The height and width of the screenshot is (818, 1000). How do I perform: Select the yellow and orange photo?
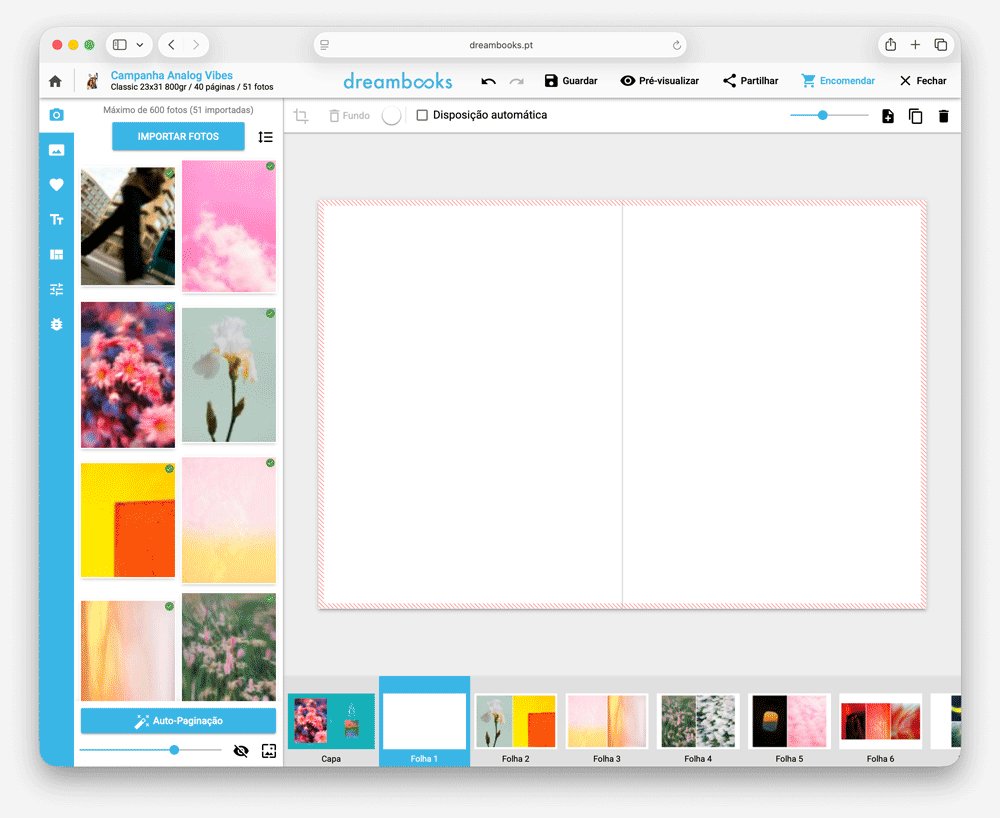(x=128, y=520)
